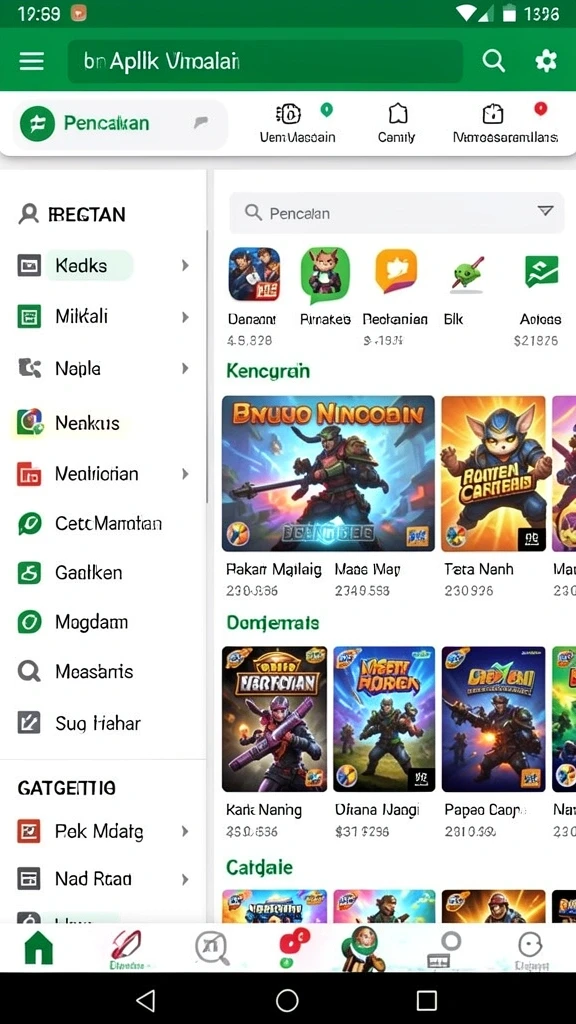Open the Bnuuo Nincobin game banner thumbnail

[328, 473]
